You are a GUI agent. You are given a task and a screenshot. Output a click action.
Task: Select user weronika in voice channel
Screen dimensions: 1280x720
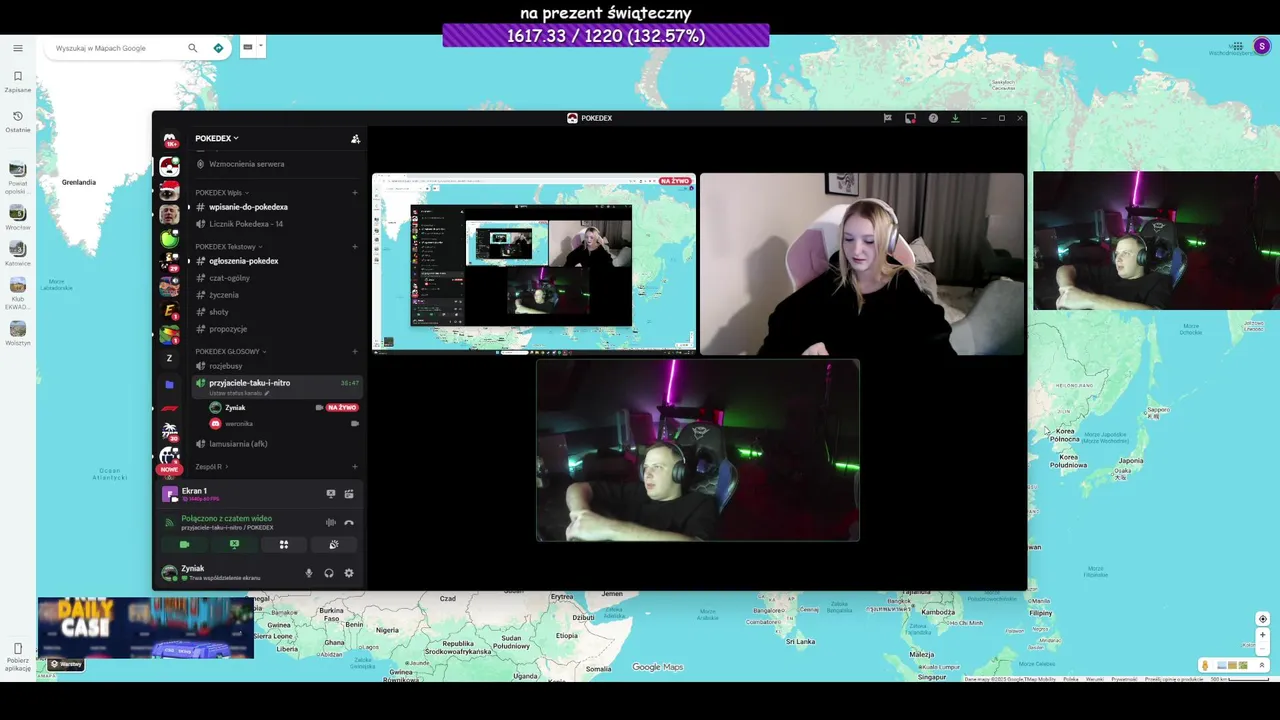pyautogui.click(x=283, y=424)
